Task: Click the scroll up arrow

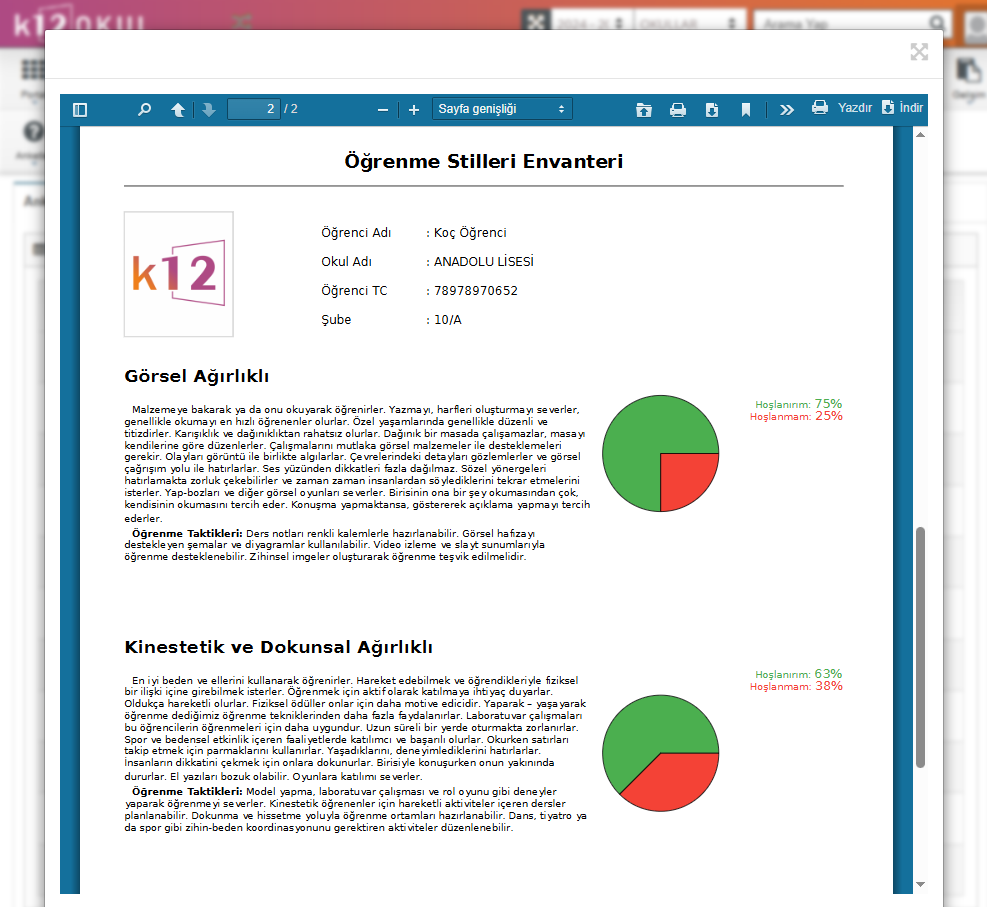Action: coord(920,135)
